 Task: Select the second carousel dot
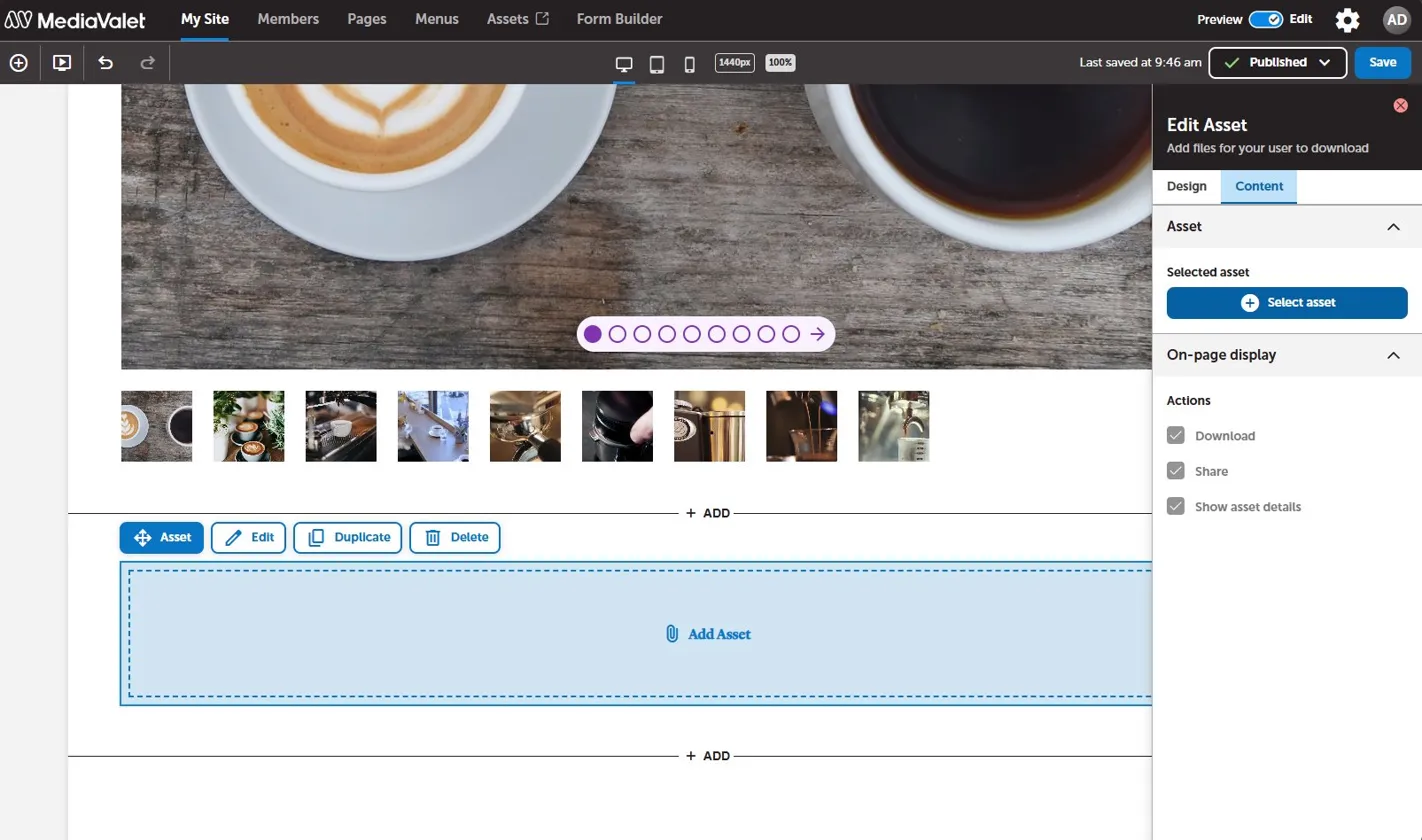click(617, 334)
